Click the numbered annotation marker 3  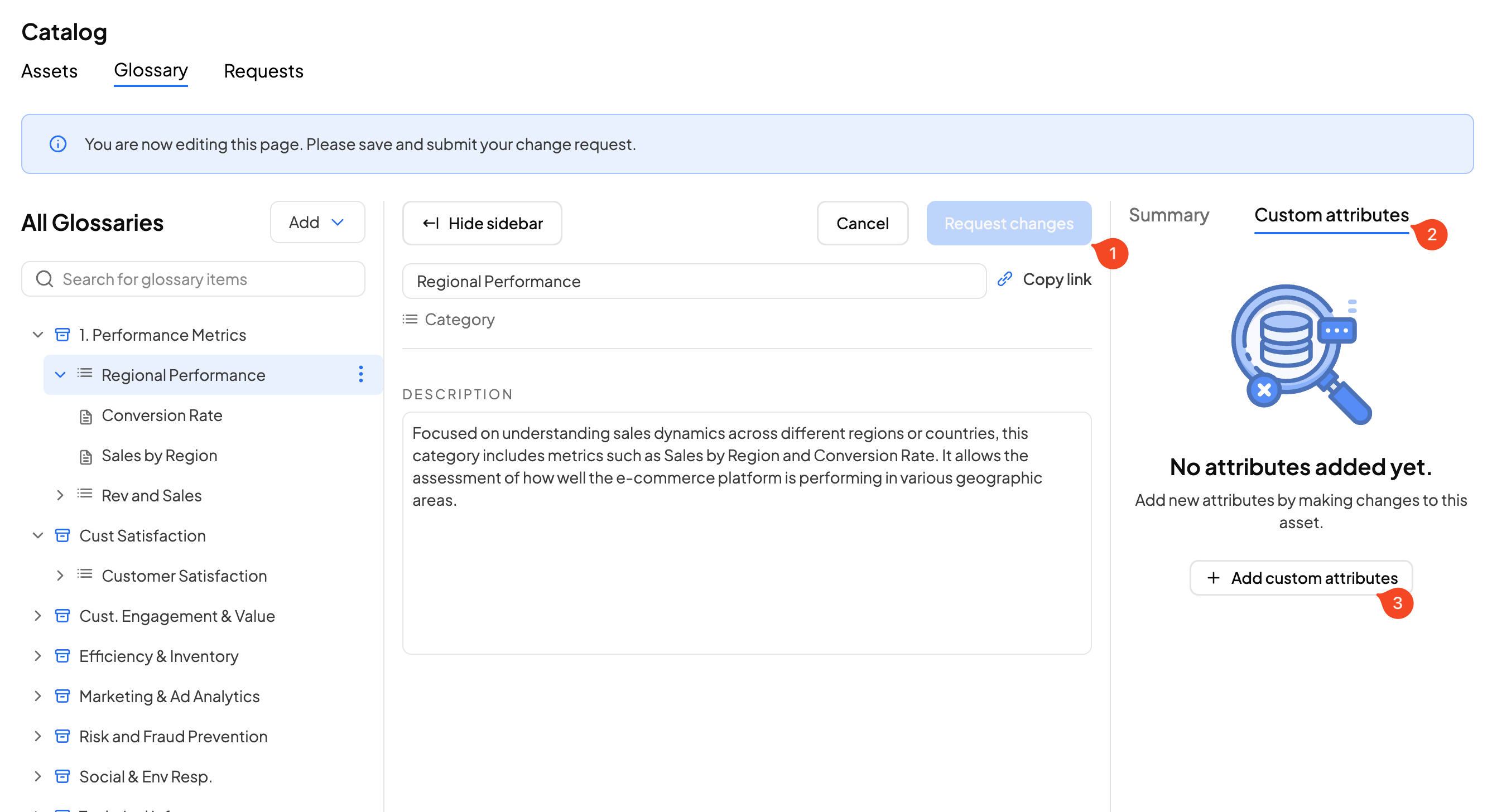click(1397, 603)
